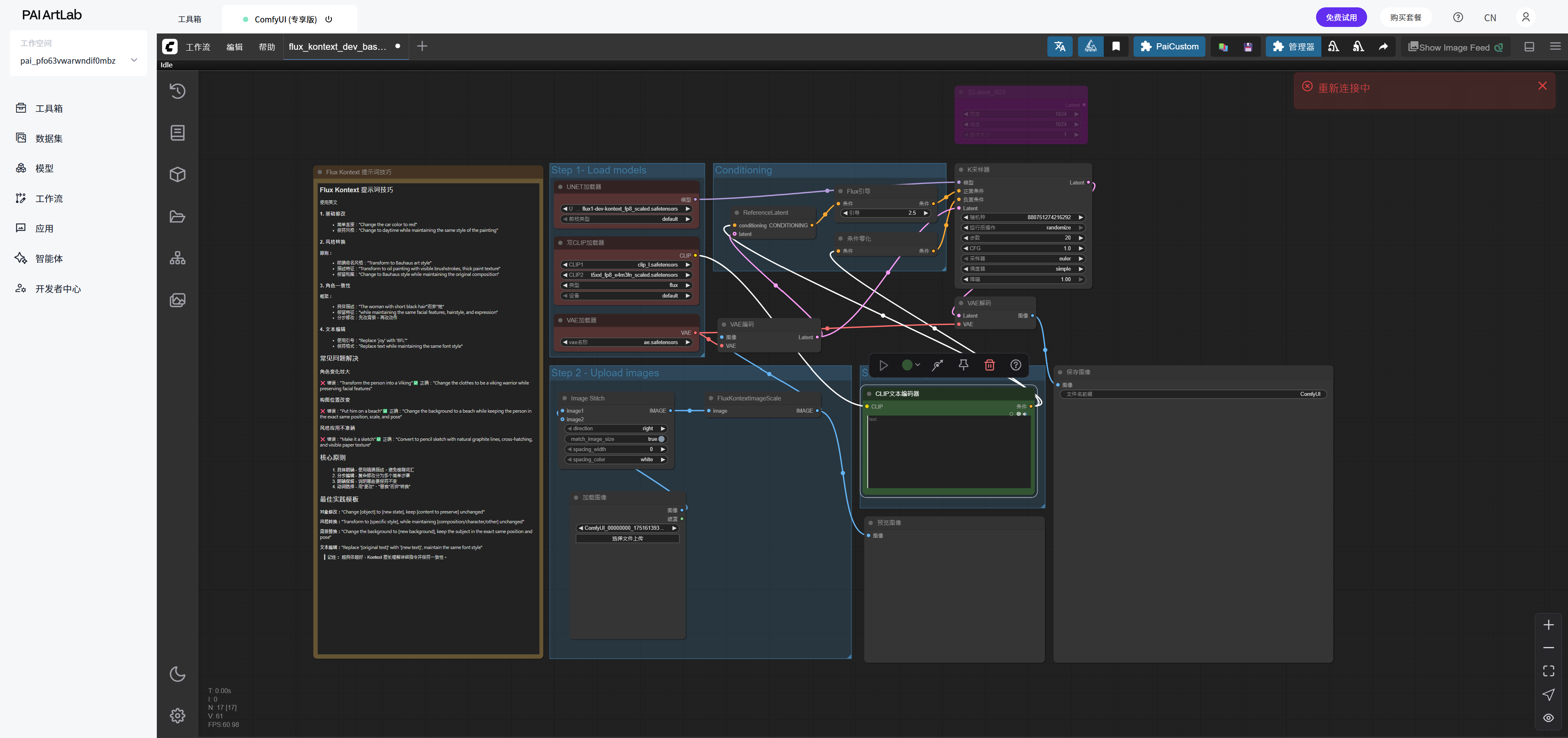Switch to the 工具箱 tab
The height and width of the screenshot is (738, 1568).
point(189,19)
